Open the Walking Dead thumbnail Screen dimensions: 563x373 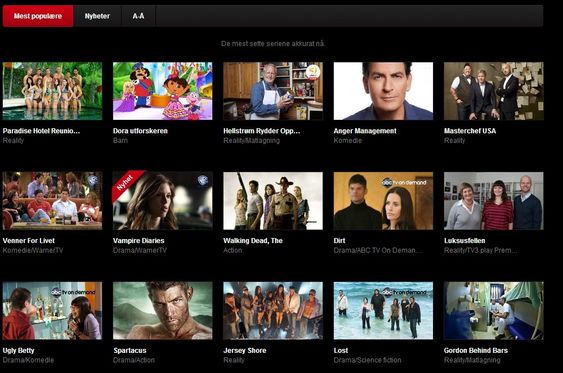pos(273,201)
